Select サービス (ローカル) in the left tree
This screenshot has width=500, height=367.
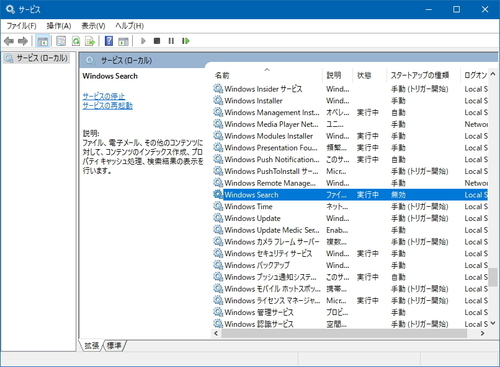pos(42,58)
